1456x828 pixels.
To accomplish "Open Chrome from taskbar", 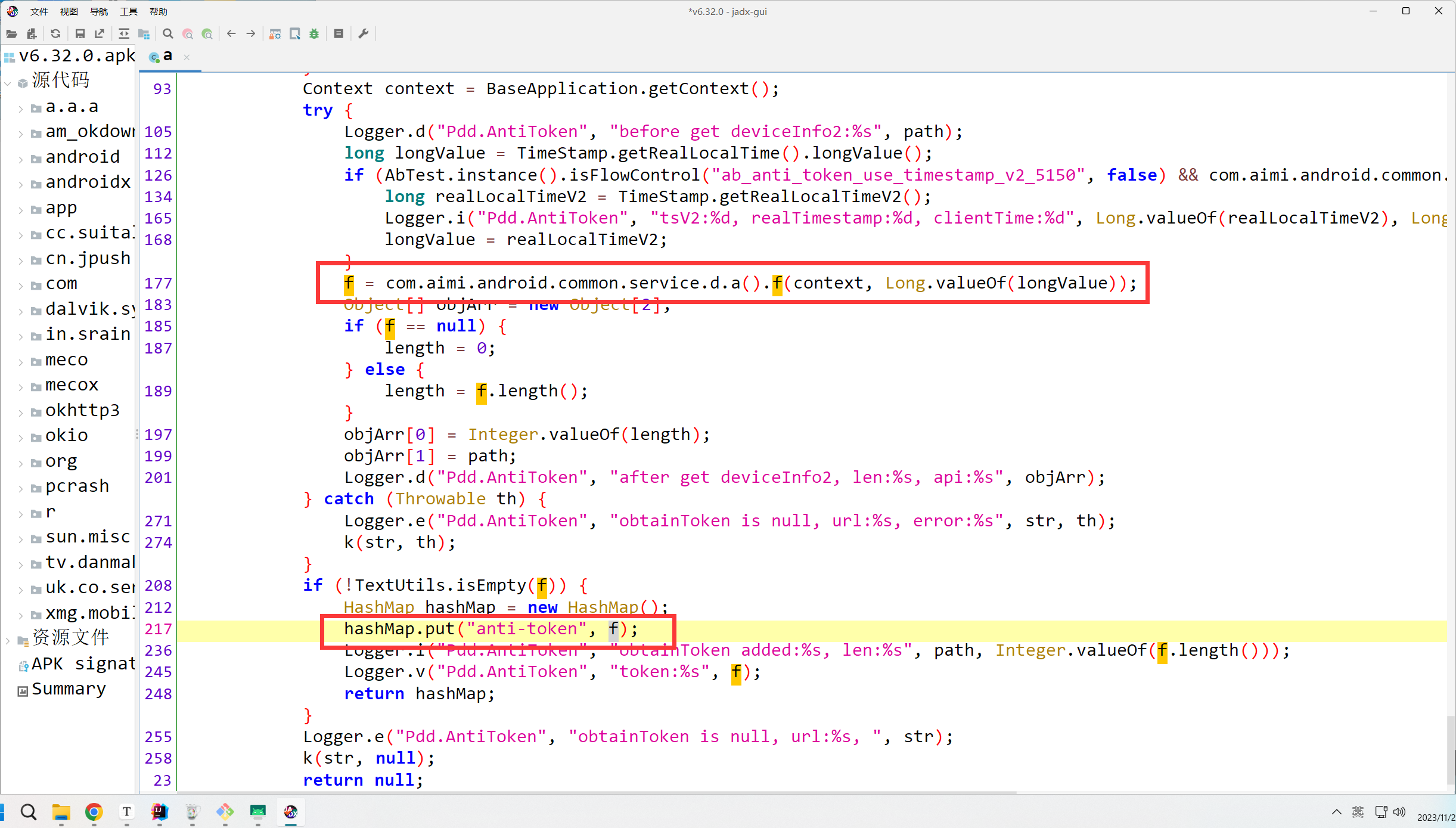I will [x=94, y=812].
